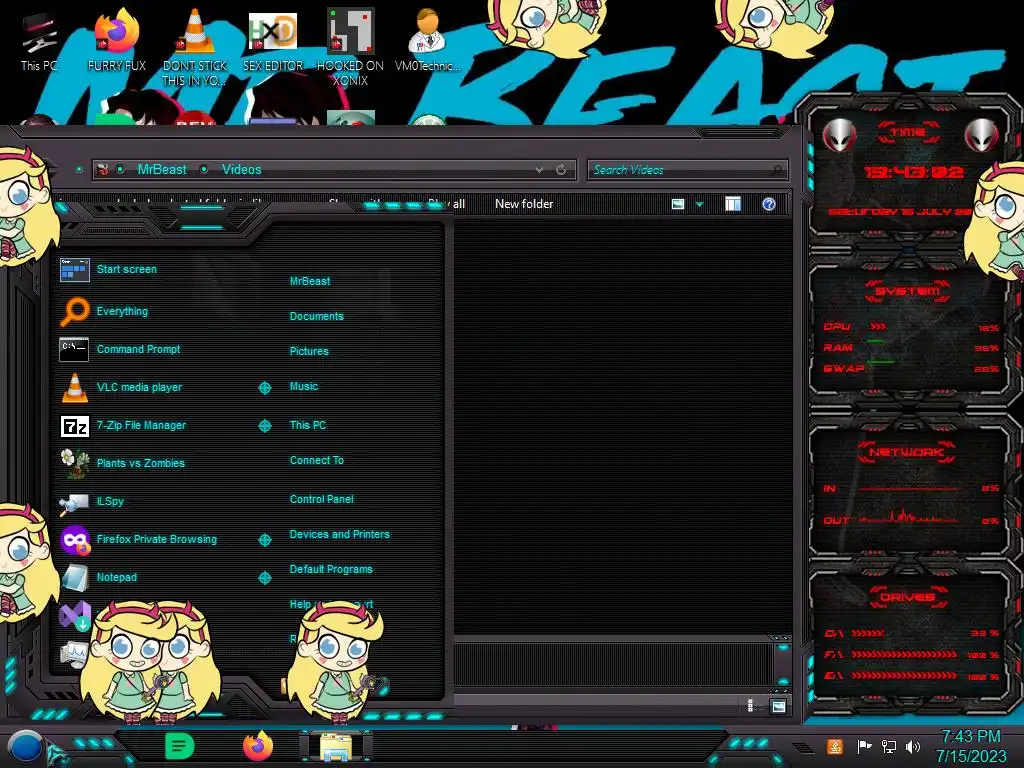This screenshot has height=768, width=1024.
Task: Expand 7-Zip File Manager jump list arrow
Action: click(x=264, y=426)
